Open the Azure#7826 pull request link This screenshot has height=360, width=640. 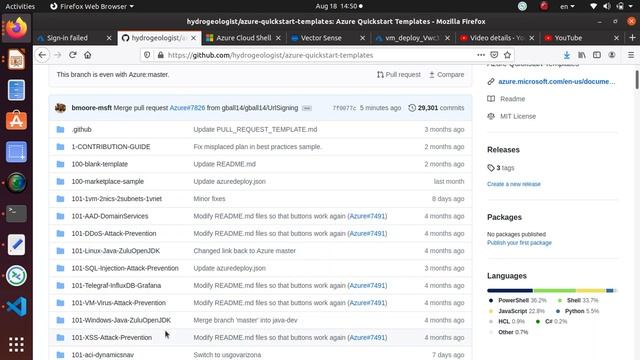tap(187, 108)
